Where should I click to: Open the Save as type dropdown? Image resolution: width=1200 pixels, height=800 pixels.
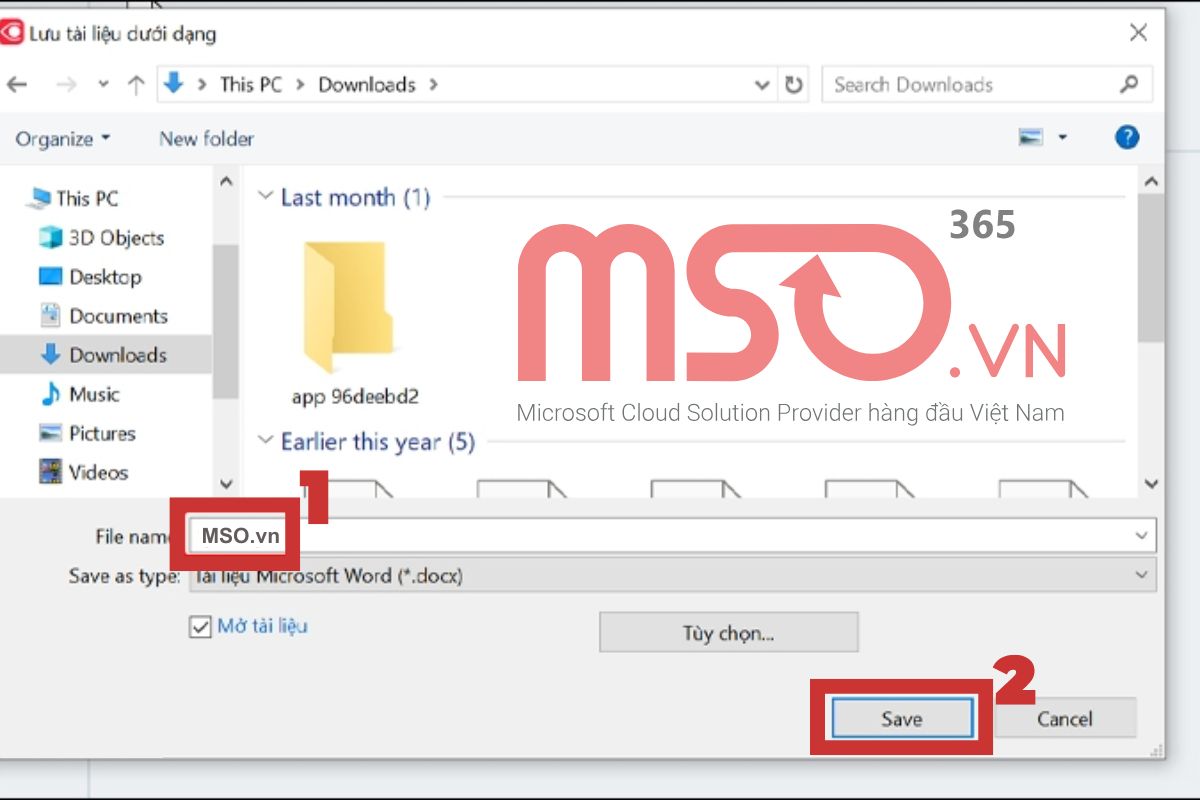click(1141, 575)
